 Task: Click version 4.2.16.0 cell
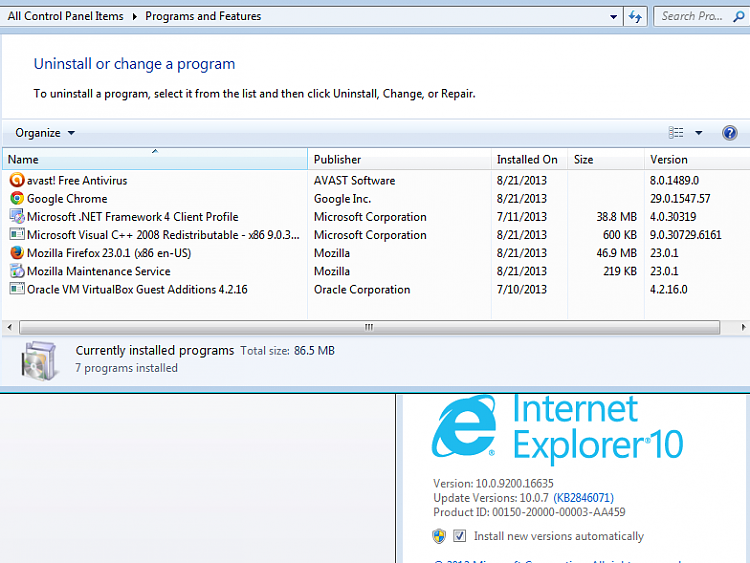point(668,289)
